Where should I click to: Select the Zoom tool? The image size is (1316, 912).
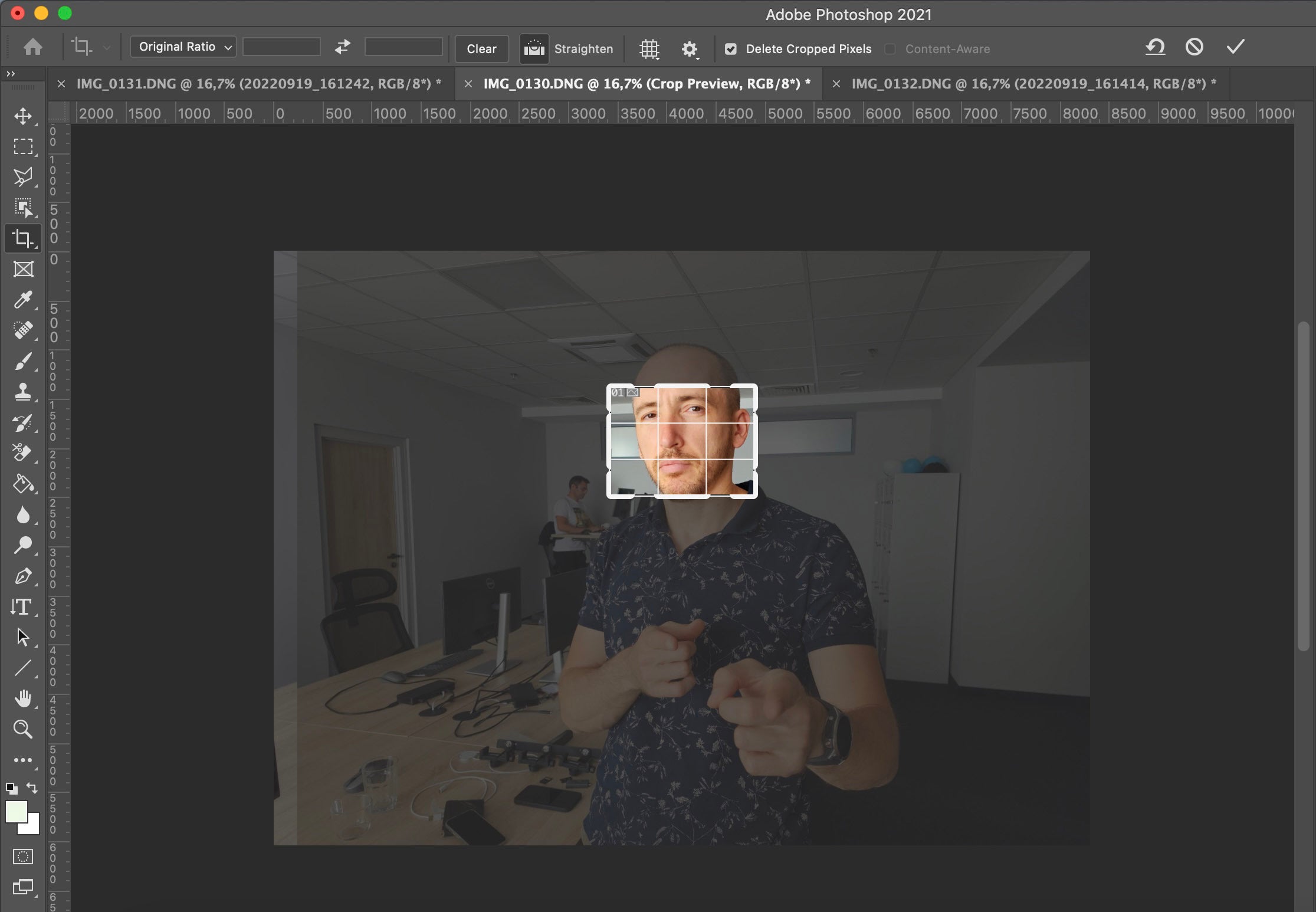point(22,728)
